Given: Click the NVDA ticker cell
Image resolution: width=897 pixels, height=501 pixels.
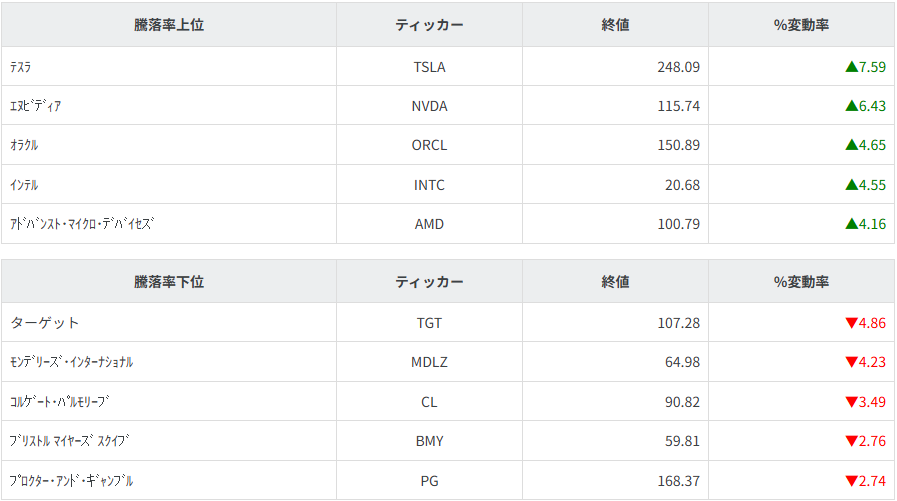Looking at the screenshot, I should coord(429,106).
